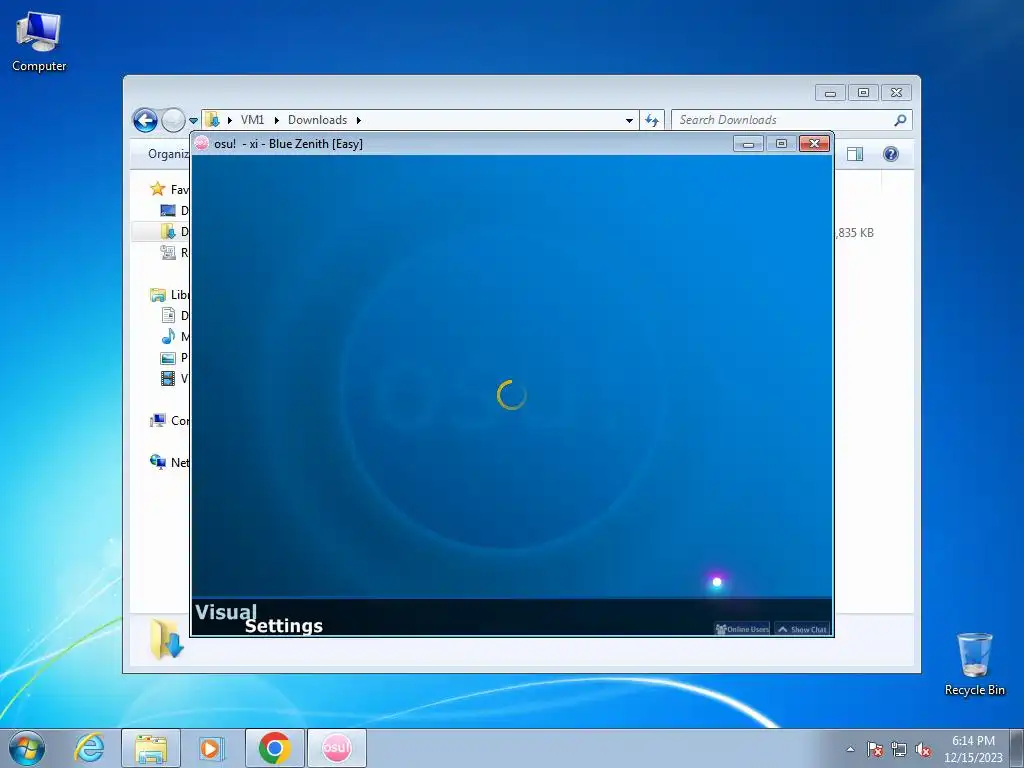Click the 835 KB file size text
1024x768 pixels.
coord(856,232)
